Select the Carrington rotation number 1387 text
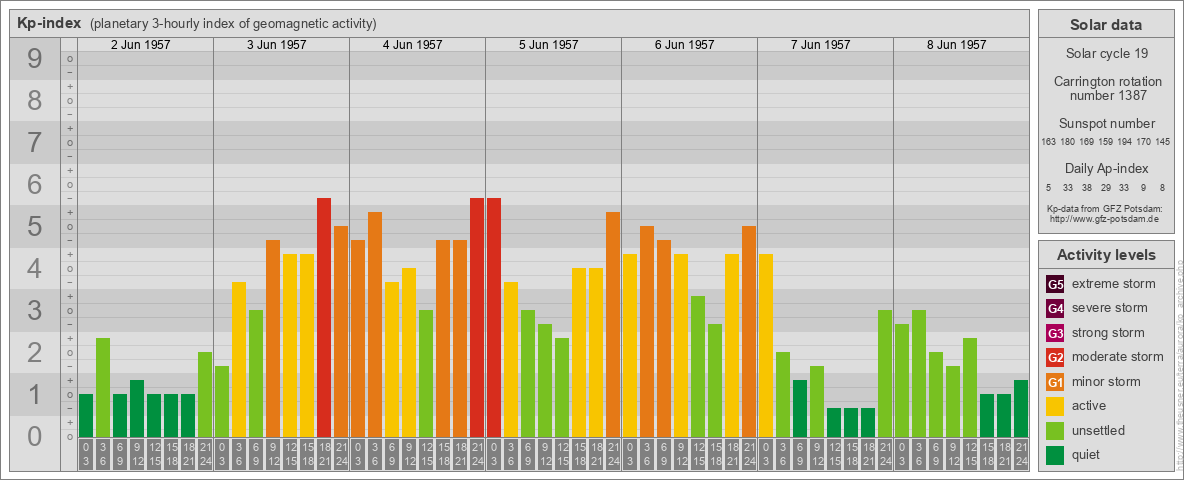The height and width of the screenshot is (480, 1184). click(1106, 88)
